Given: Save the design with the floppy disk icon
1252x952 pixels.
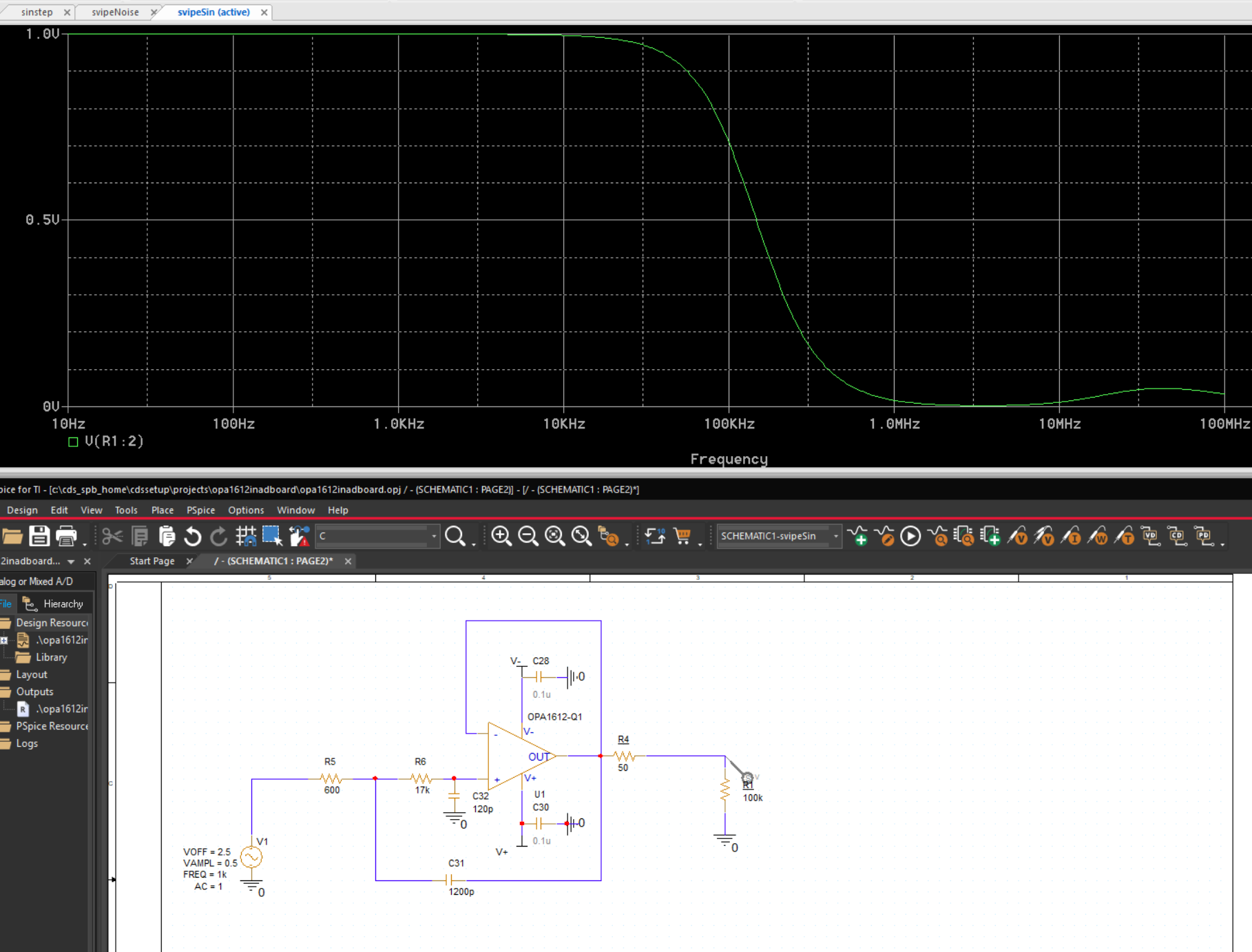Looking at the screenshot, I should pyautogui.click(x=39, y=536).
